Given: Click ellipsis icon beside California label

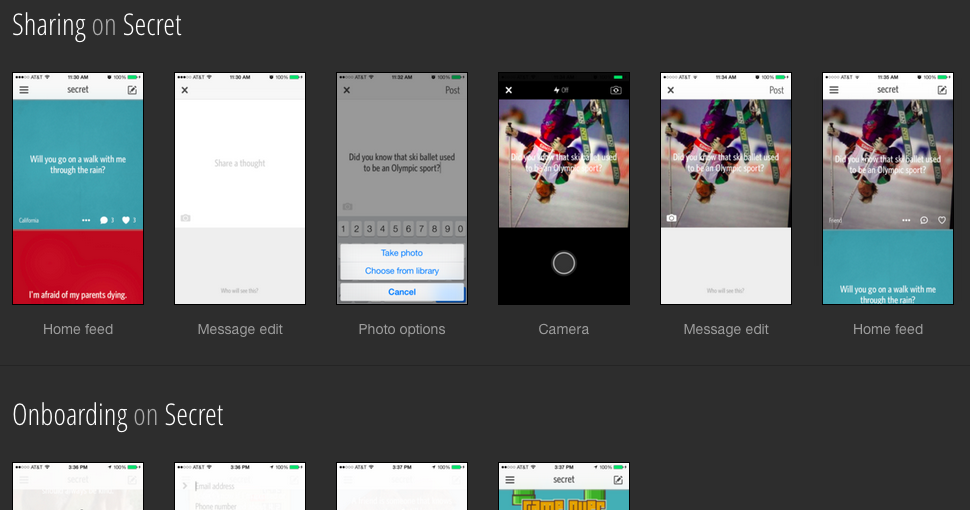Looking at the screenshot, I should coord(86,220).
